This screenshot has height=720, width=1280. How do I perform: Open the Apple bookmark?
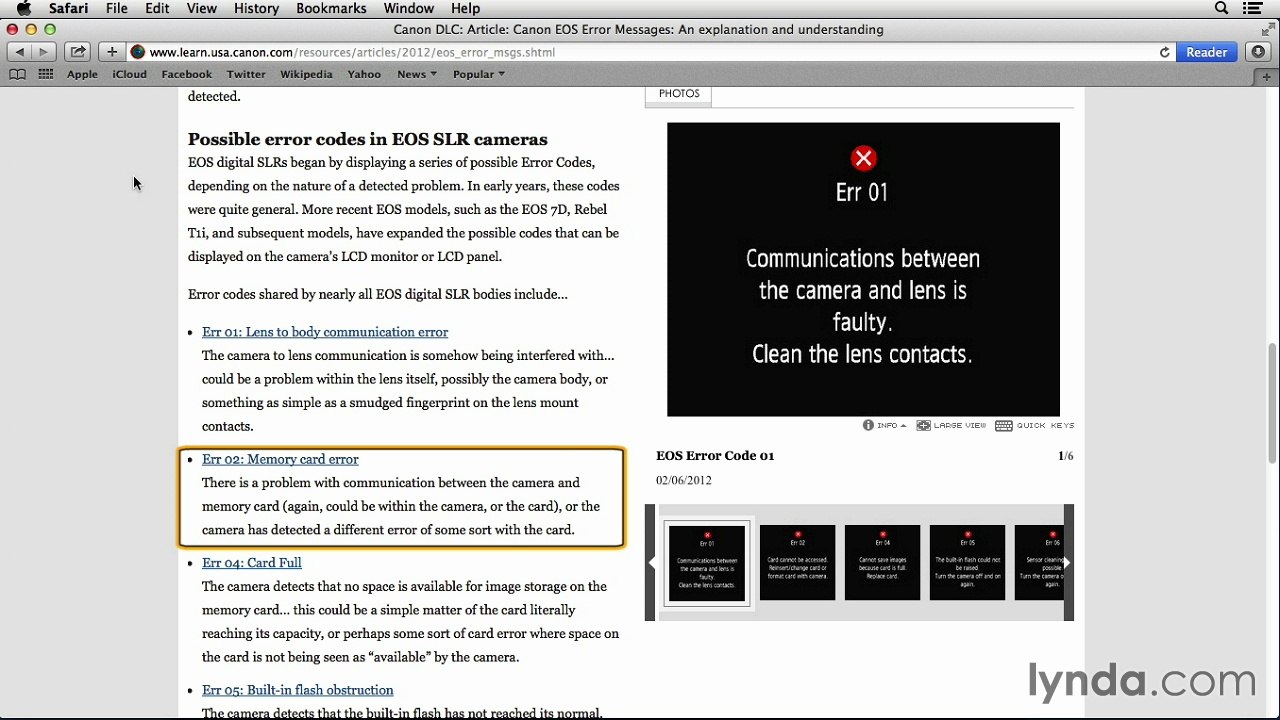click(x=82, y=74)
